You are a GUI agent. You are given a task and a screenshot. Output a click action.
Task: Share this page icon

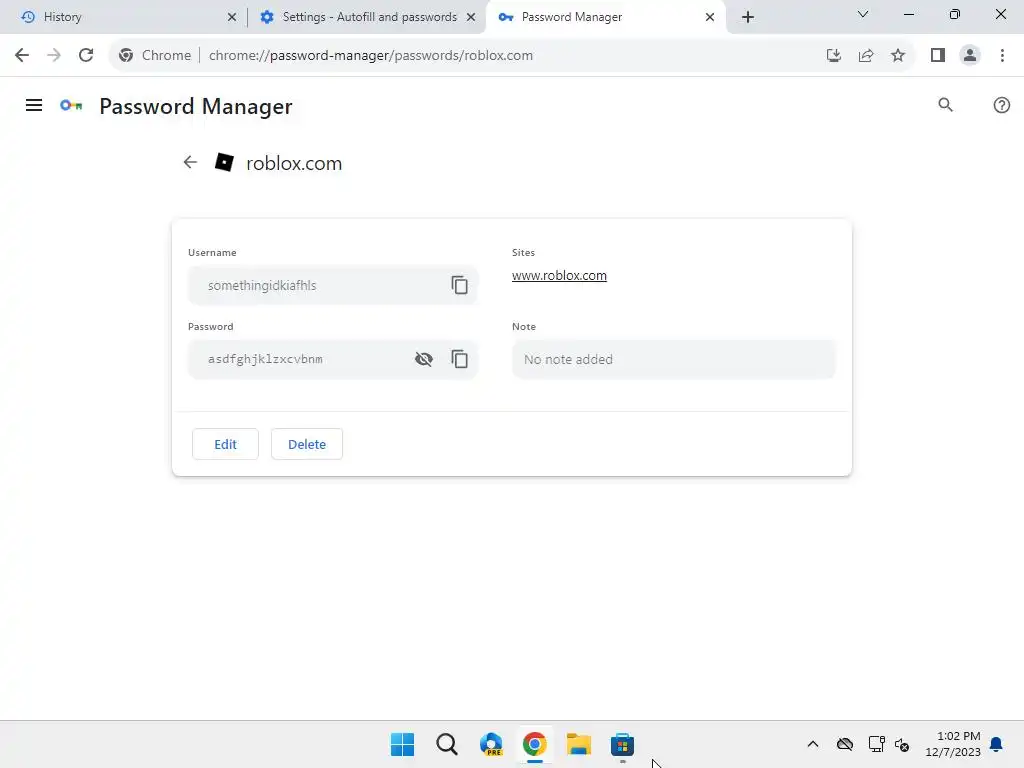coord(866,56)
